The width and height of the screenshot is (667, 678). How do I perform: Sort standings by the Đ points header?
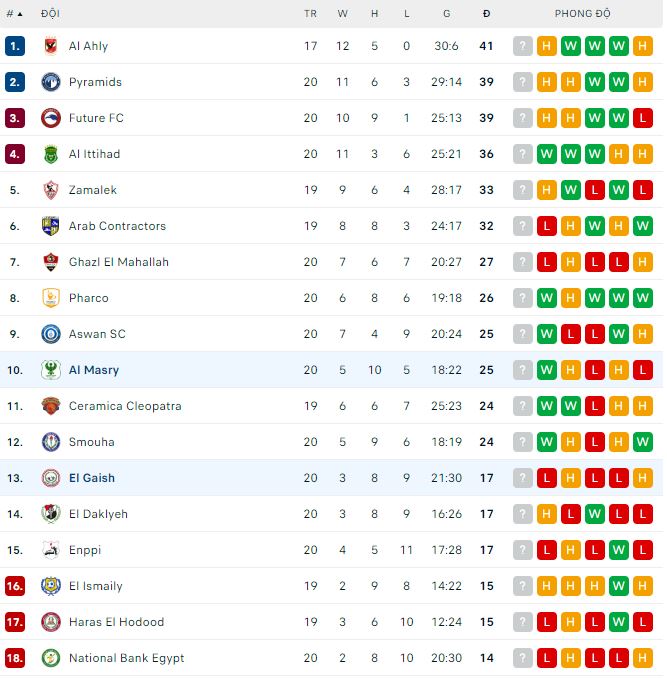pos(486,14)
